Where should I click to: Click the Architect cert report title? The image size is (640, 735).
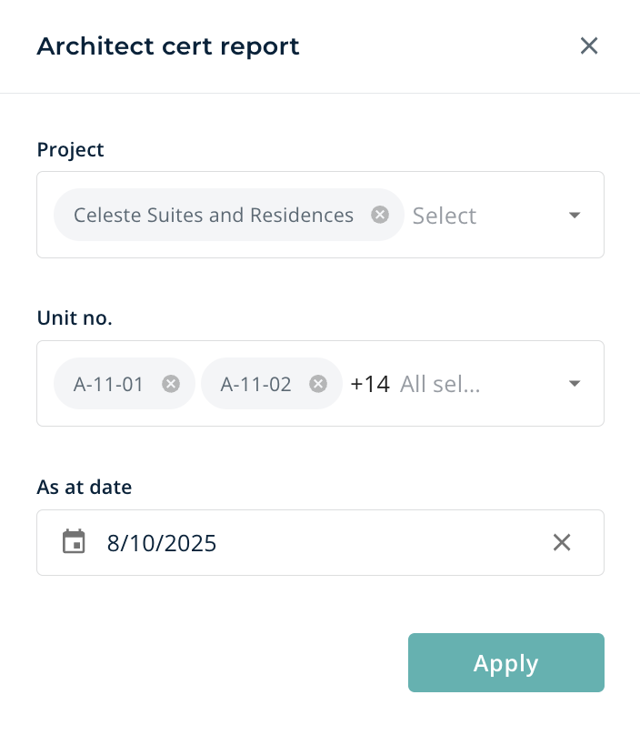coord(168,46)
